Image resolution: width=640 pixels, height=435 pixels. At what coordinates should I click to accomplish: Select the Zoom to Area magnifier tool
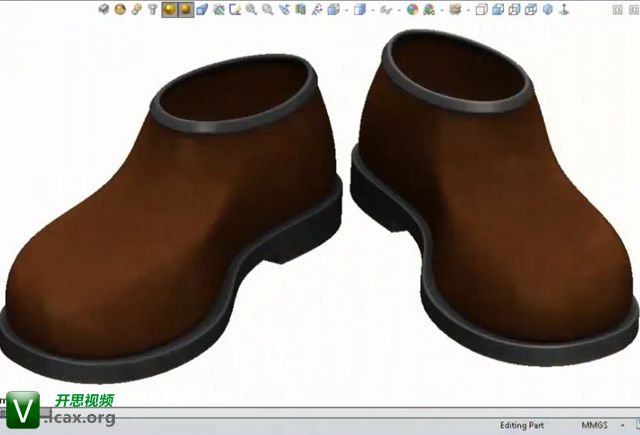267,9
